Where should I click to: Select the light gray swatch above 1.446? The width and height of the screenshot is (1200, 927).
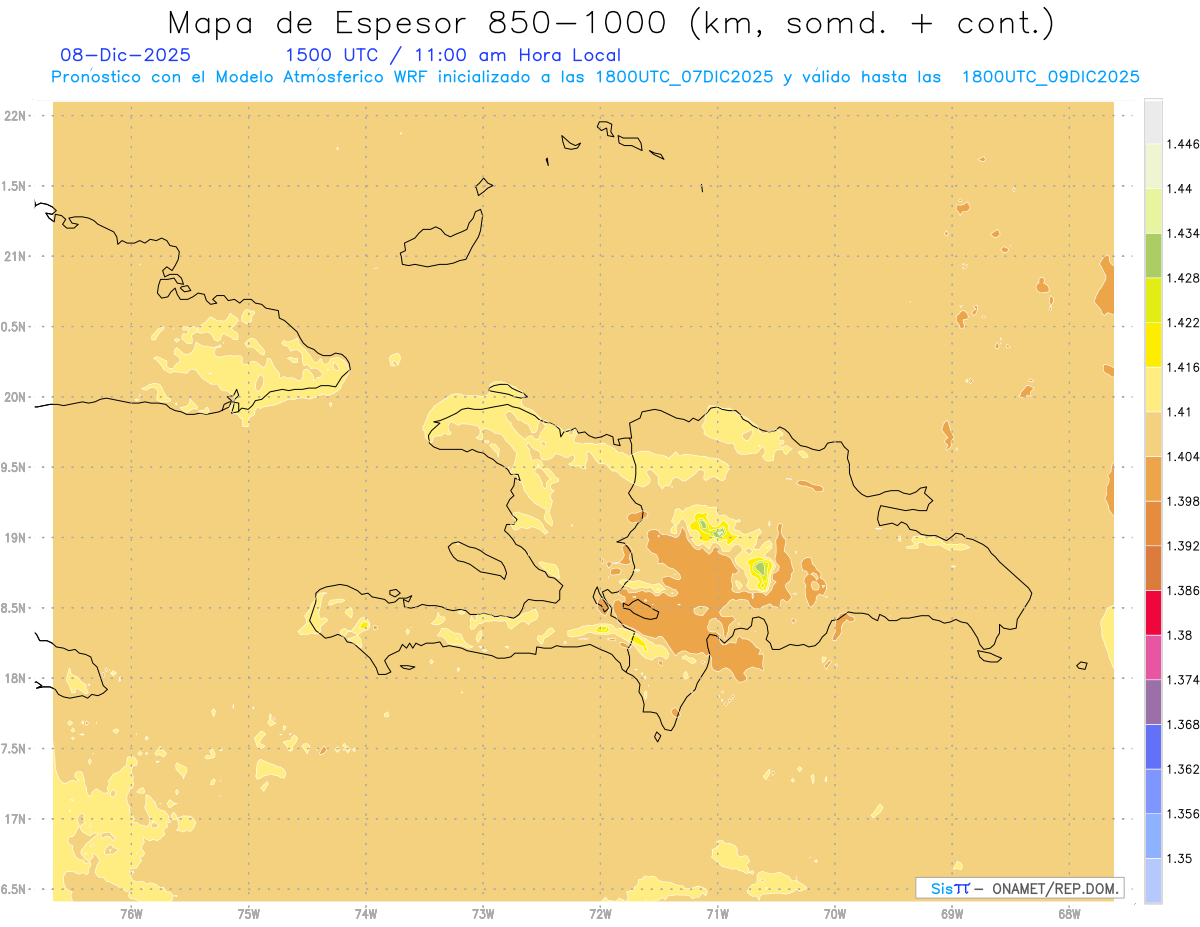(1153, 121)
